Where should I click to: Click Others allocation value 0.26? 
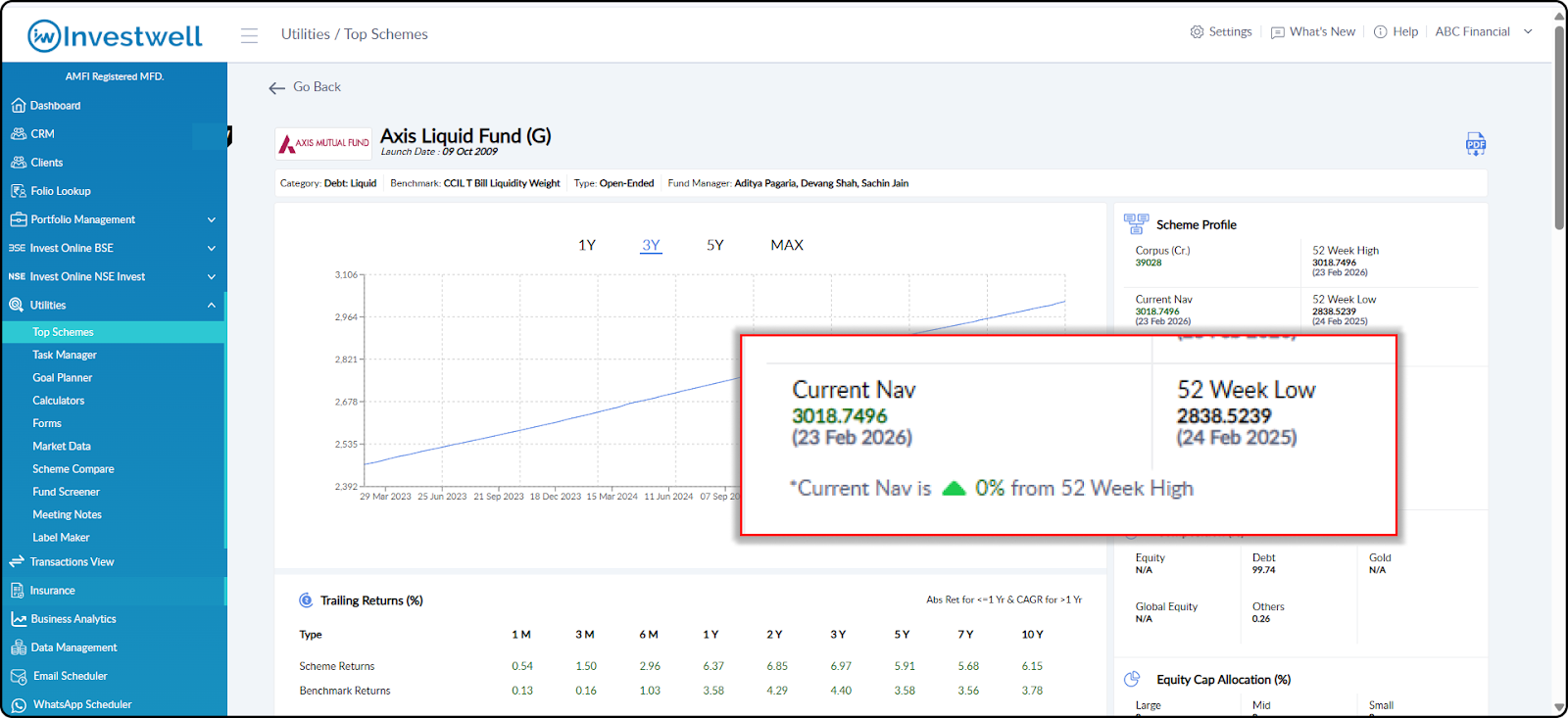pyautogui.click(x=1260, y=619)
